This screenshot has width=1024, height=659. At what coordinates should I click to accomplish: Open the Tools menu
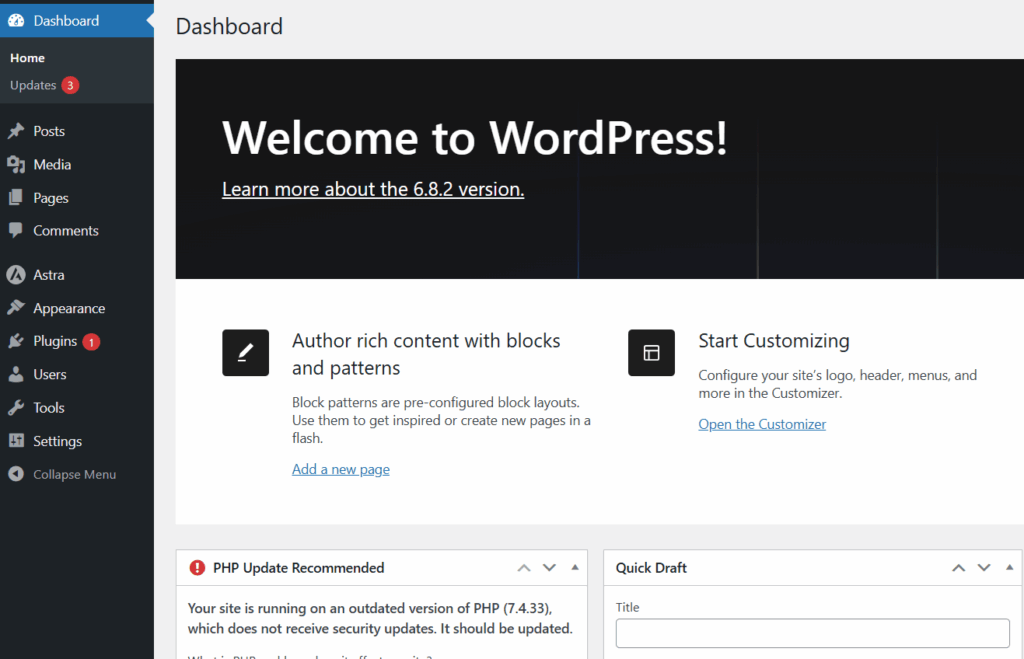[x=77, y=408]
